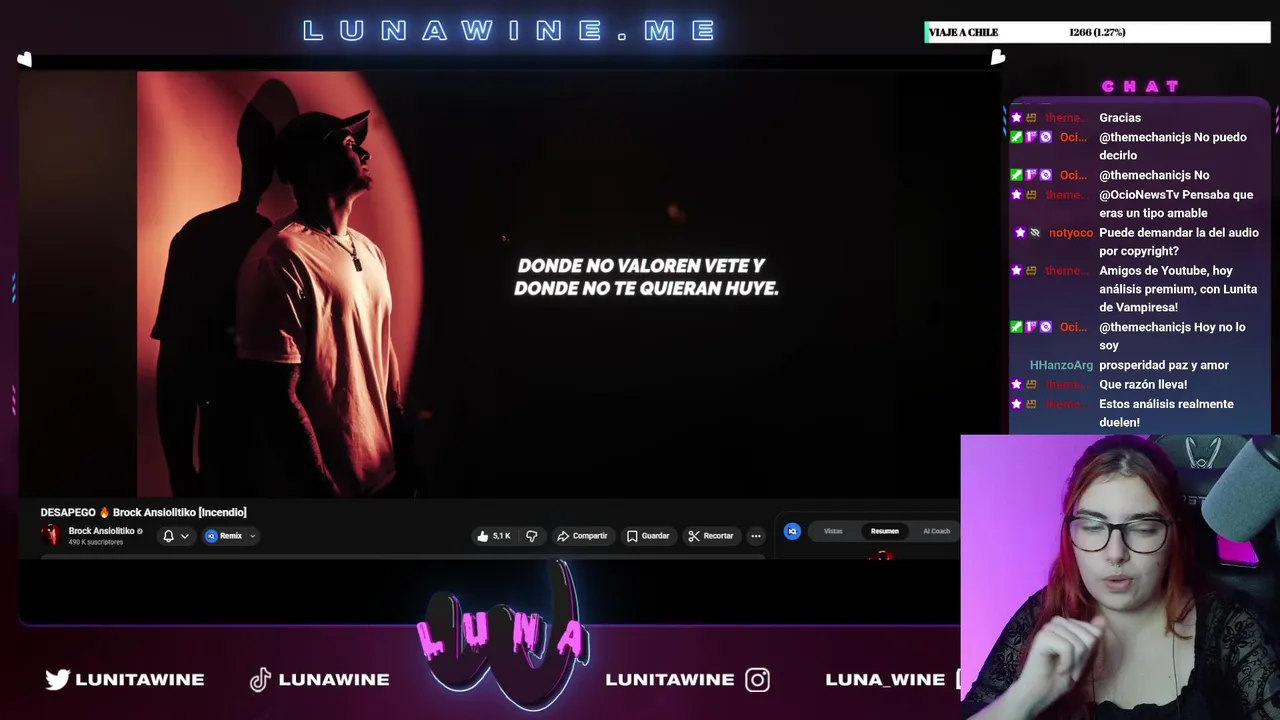Click the Remix button
This screenshot has width=1280, height=720.
[224, 536]
